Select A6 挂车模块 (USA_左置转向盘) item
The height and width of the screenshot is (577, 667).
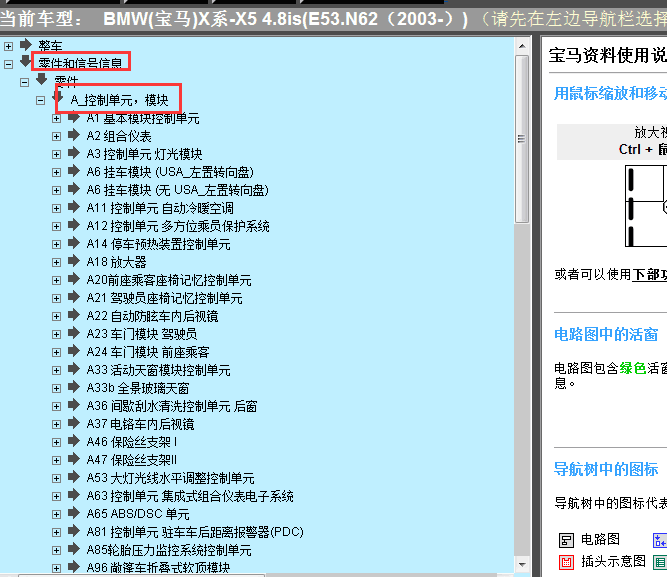click(x=170, y=172)
